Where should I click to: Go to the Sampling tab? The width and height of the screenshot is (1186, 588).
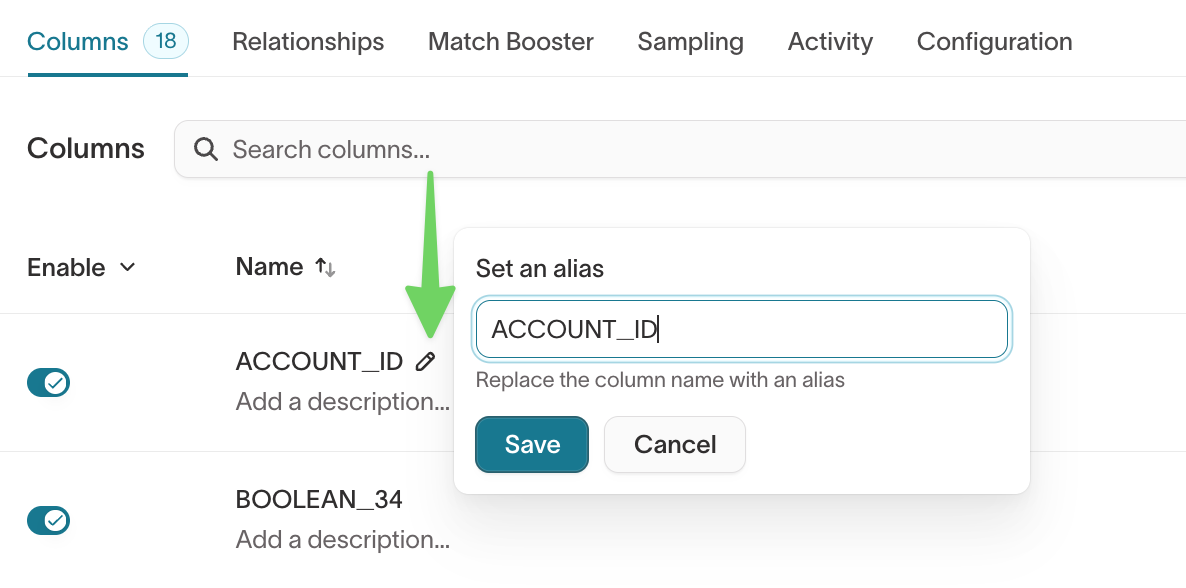click(690, 42)
